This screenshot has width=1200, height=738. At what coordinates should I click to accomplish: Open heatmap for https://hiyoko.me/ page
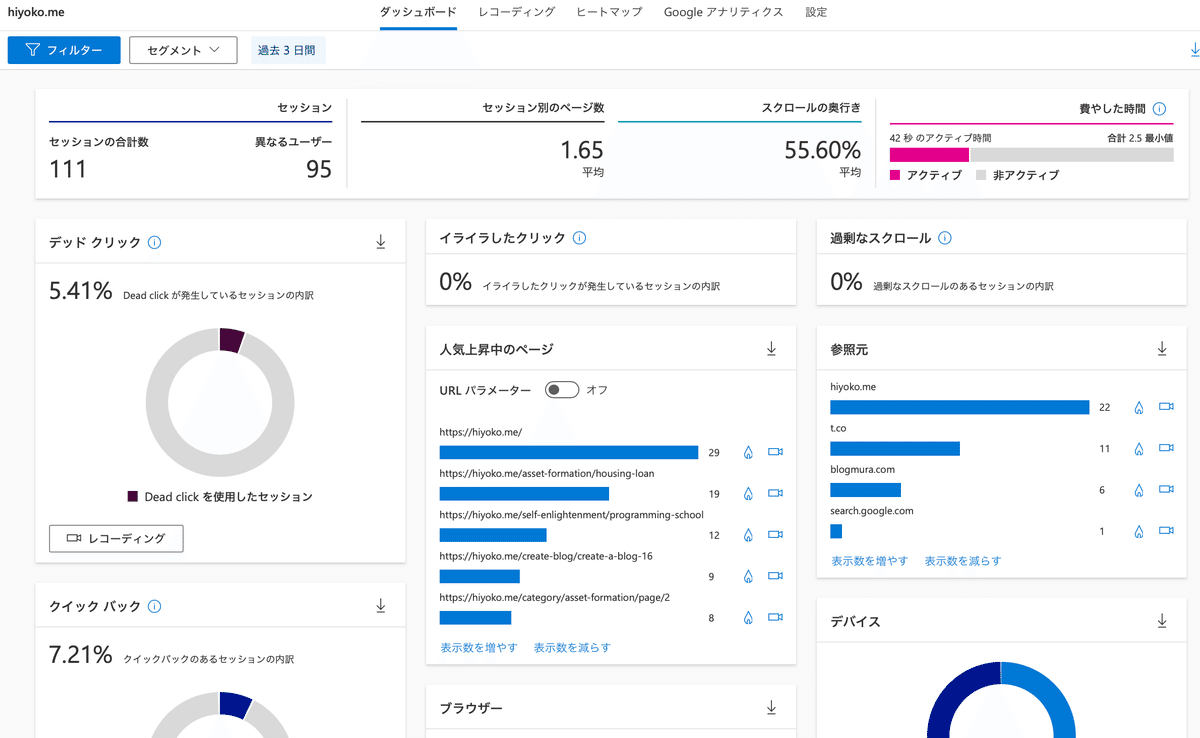[x=748, y=452]
